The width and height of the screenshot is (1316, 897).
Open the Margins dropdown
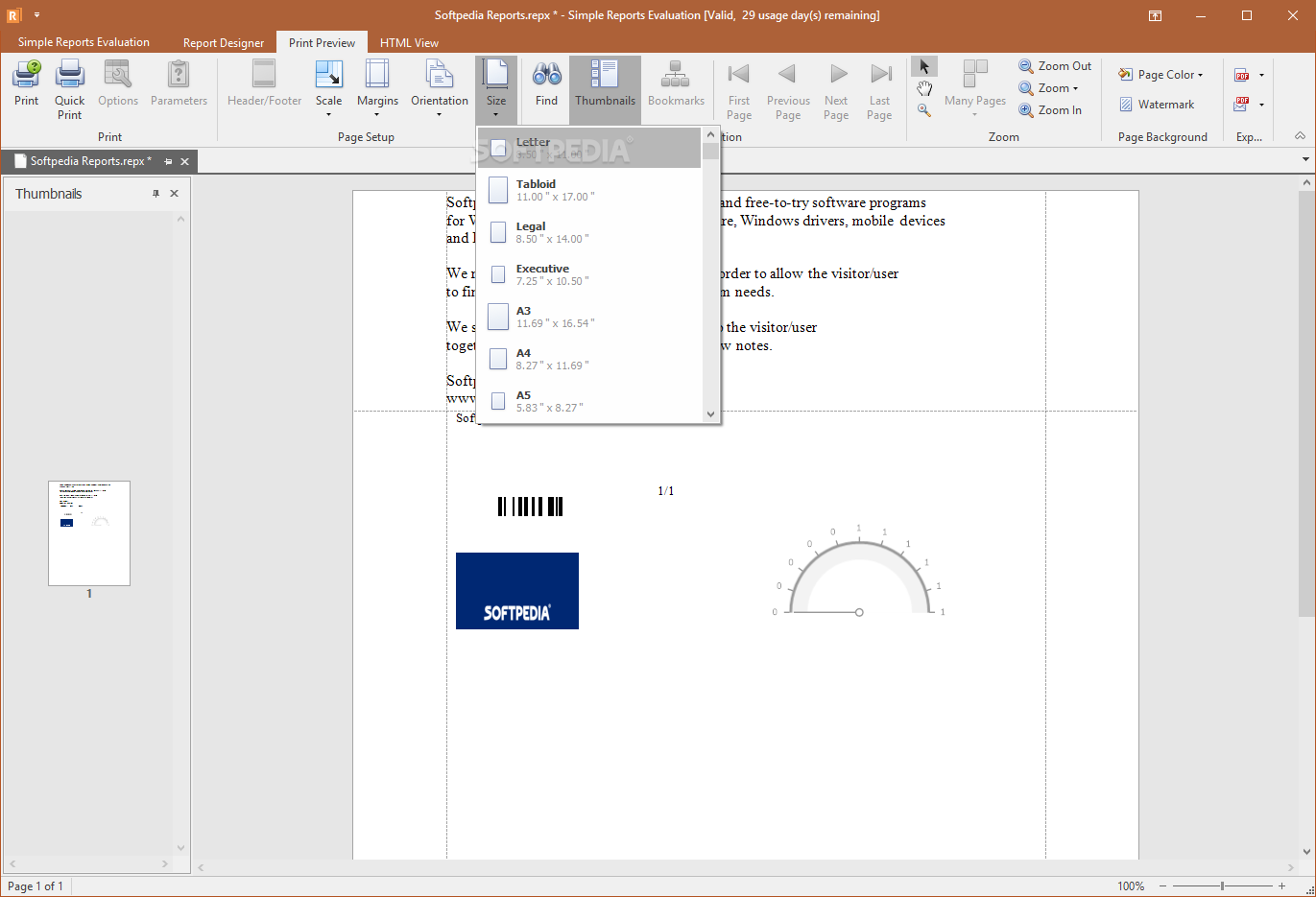point(377,86)
